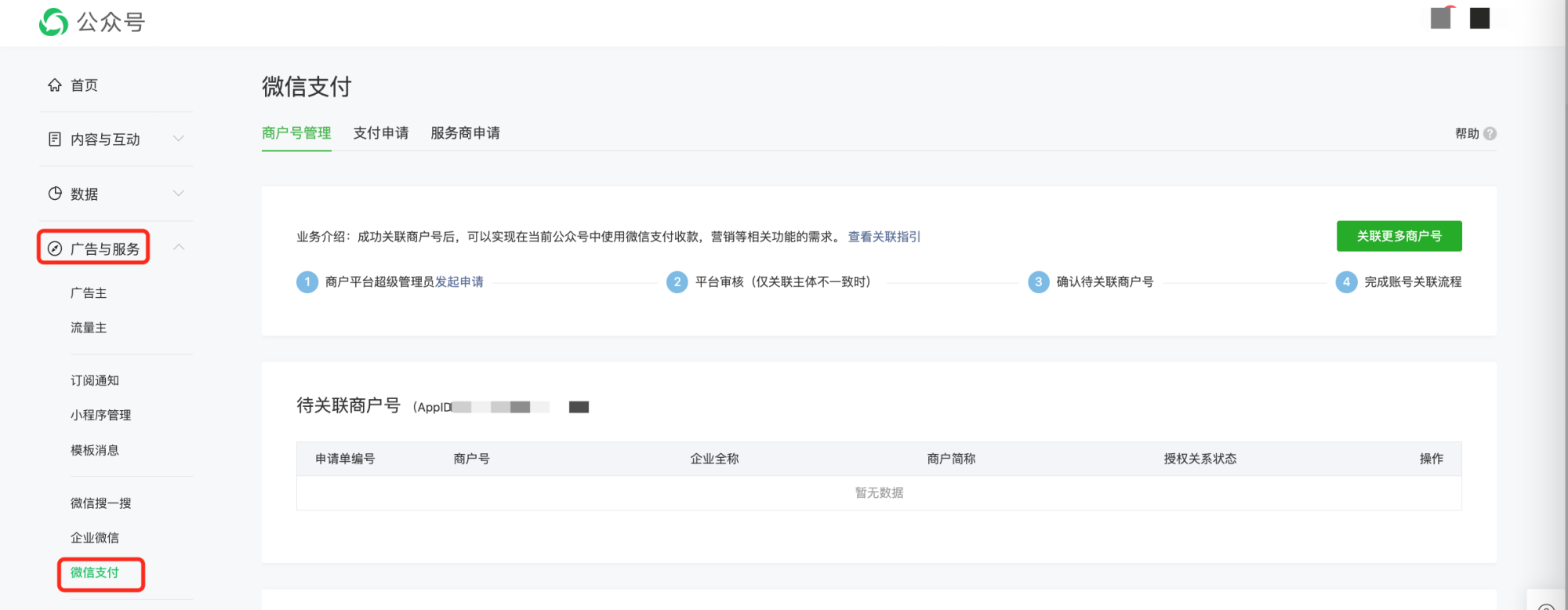Viewport: 1568px width, 610px height.
Task: Switch to the 支付申请 tab
Action: [381, 133]
